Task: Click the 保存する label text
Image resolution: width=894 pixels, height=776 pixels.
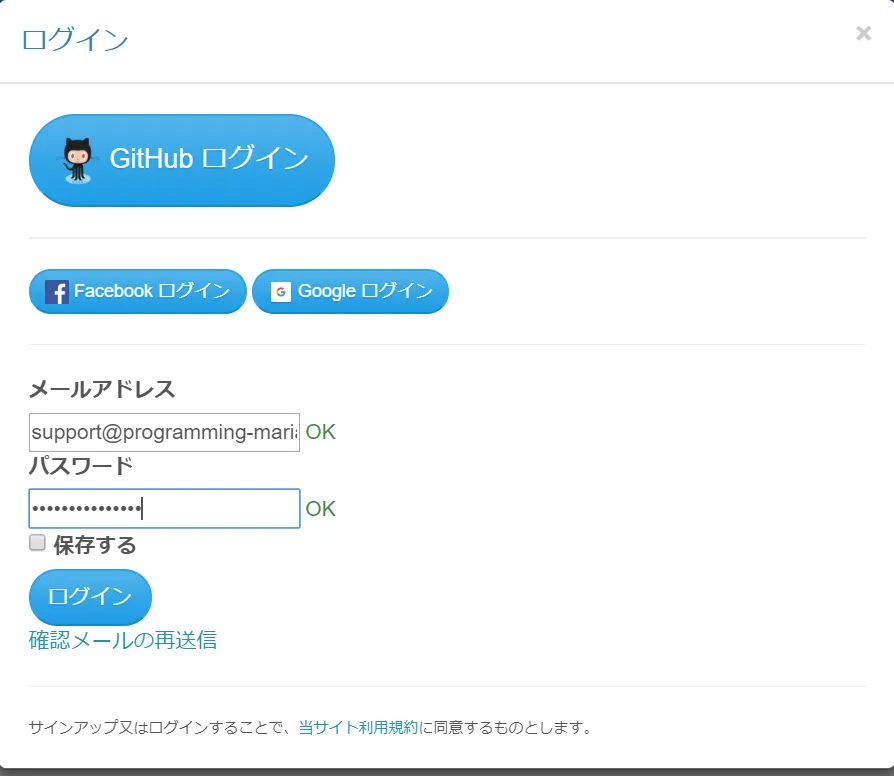Action: click(95, 545)
